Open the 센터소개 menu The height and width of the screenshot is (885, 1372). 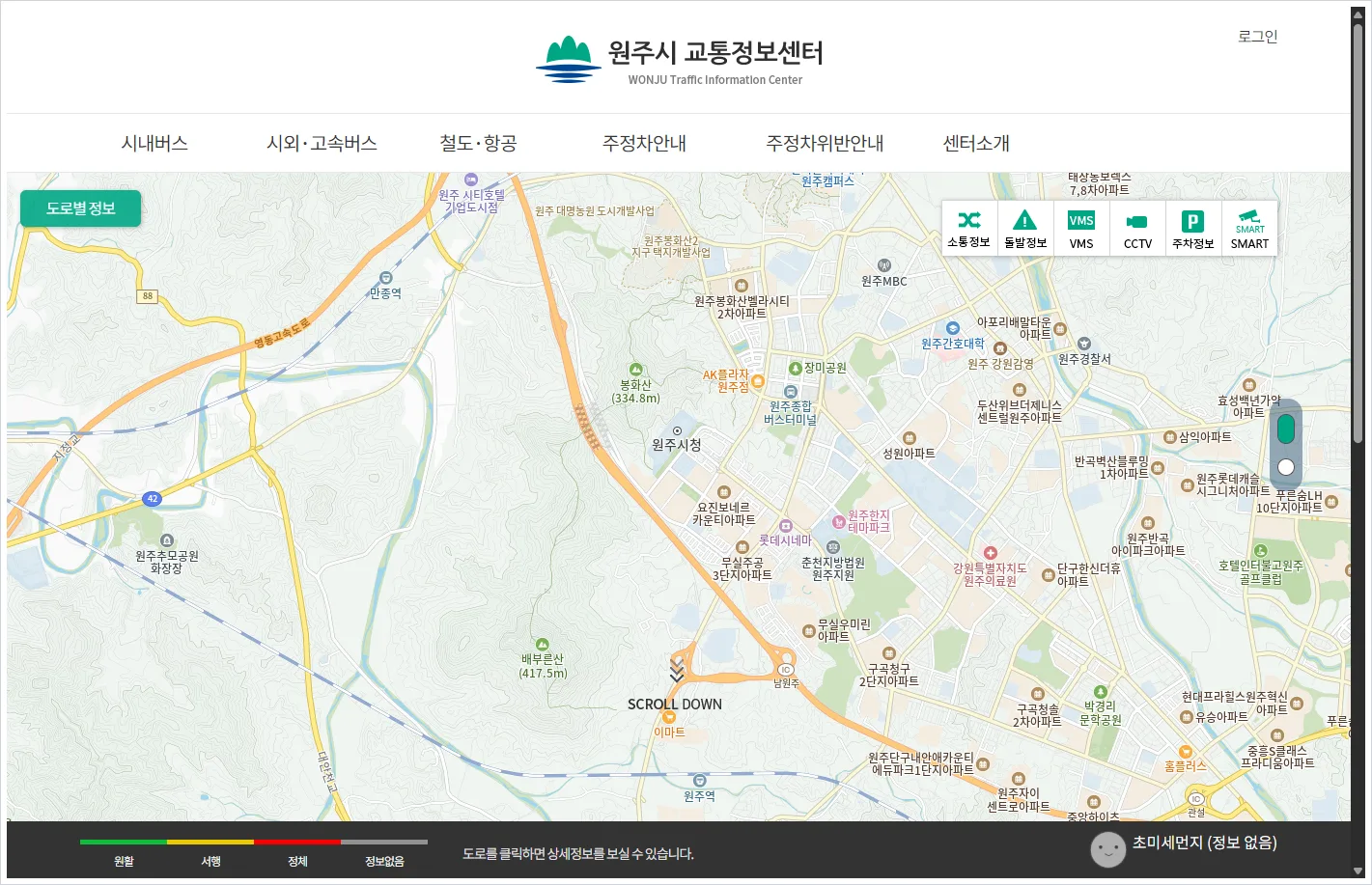point(976,143)
